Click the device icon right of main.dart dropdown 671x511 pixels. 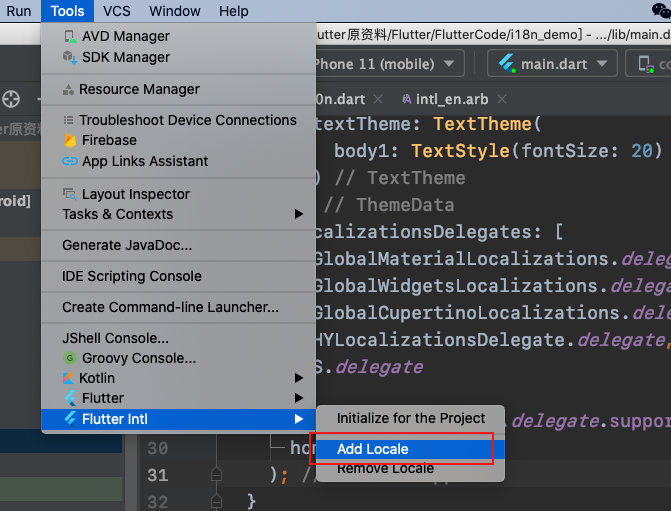(x=646, y=64)
